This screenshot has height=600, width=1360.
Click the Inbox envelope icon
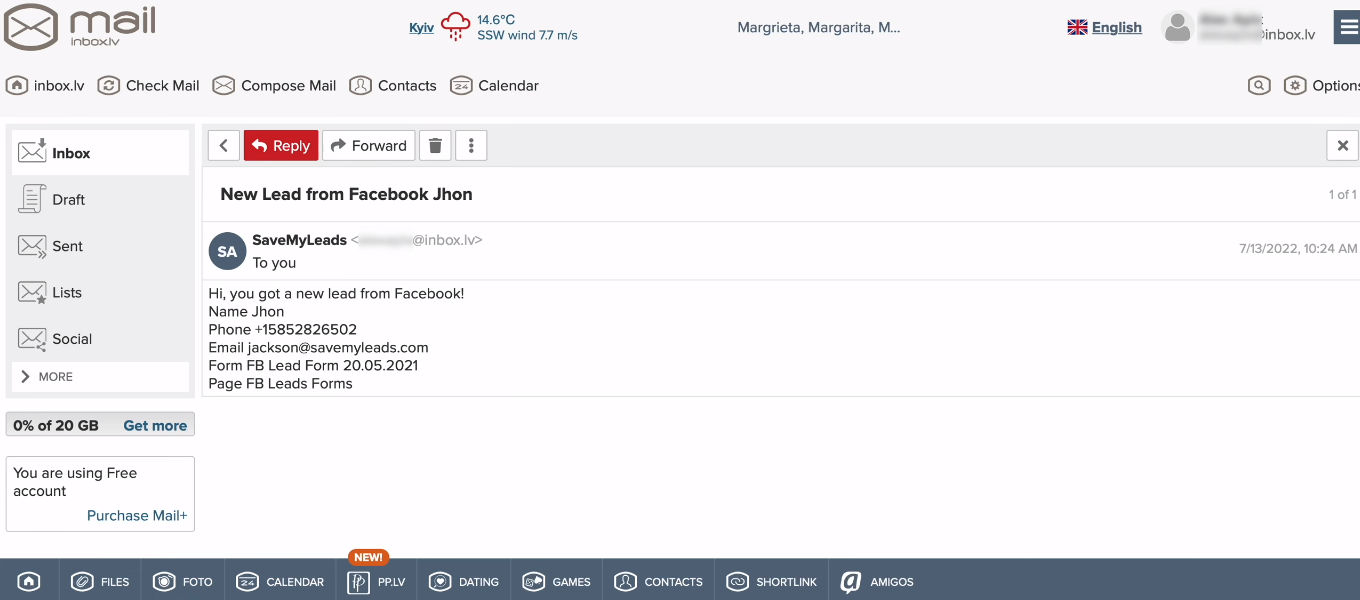(33, 151)
